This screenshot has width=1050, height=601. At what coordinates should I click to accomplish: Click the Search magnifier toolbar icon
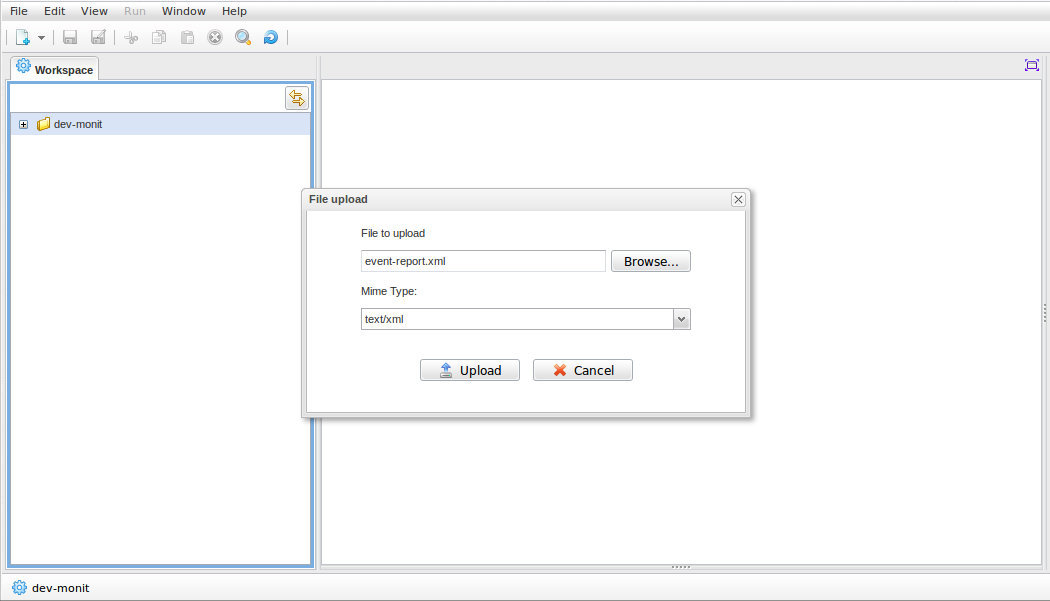pyautogui.click(x=243, y=38)
